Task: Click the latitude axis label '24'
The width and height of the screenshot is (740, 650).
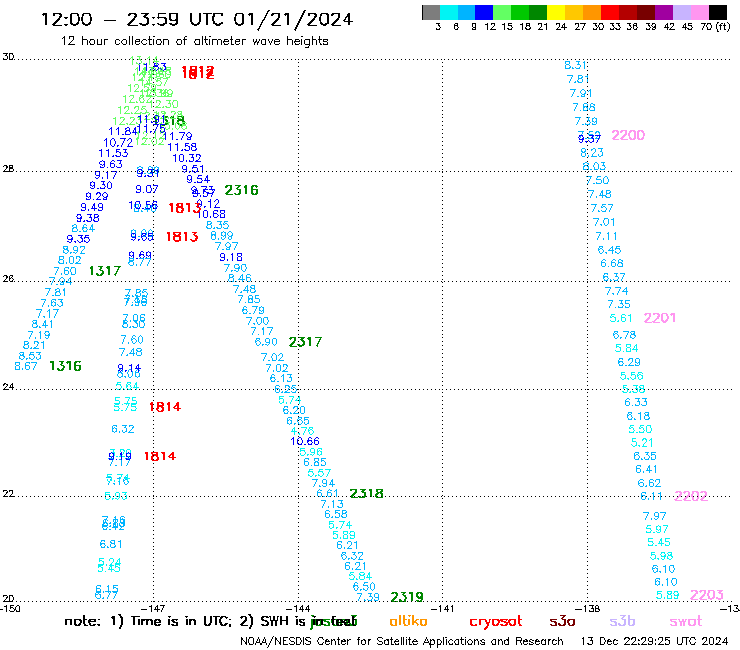Action: tap(8, 387)
